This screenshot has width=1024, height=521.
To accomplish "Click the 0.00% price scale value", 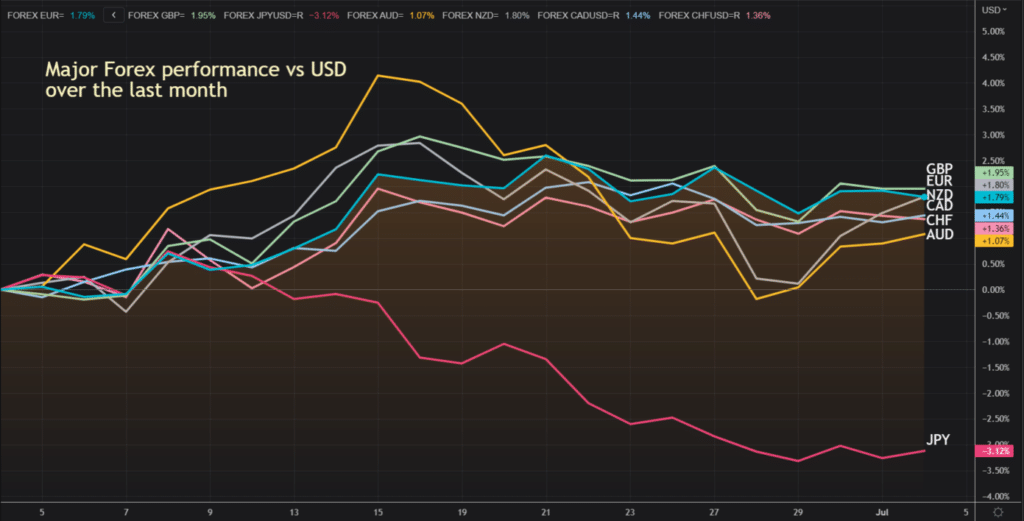I will (x=993, y=290).
